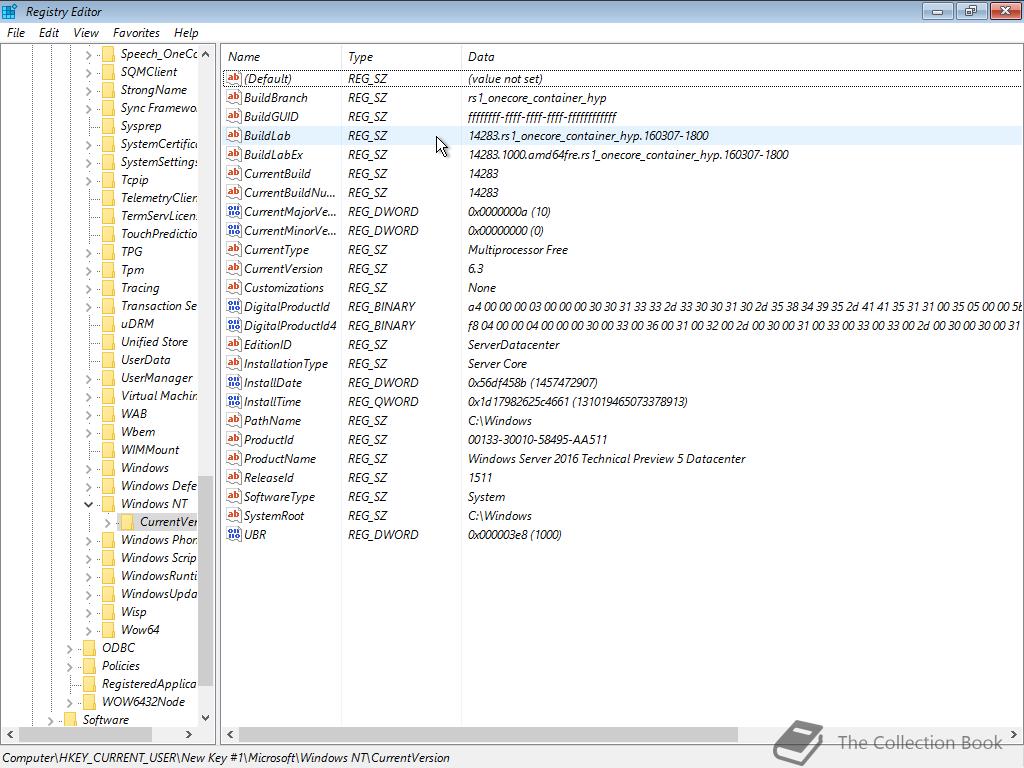The width and height of the screenshot is (1024, 768).
Task: Click the InstallationType string value icon
Action: click(x=233, y=362)
